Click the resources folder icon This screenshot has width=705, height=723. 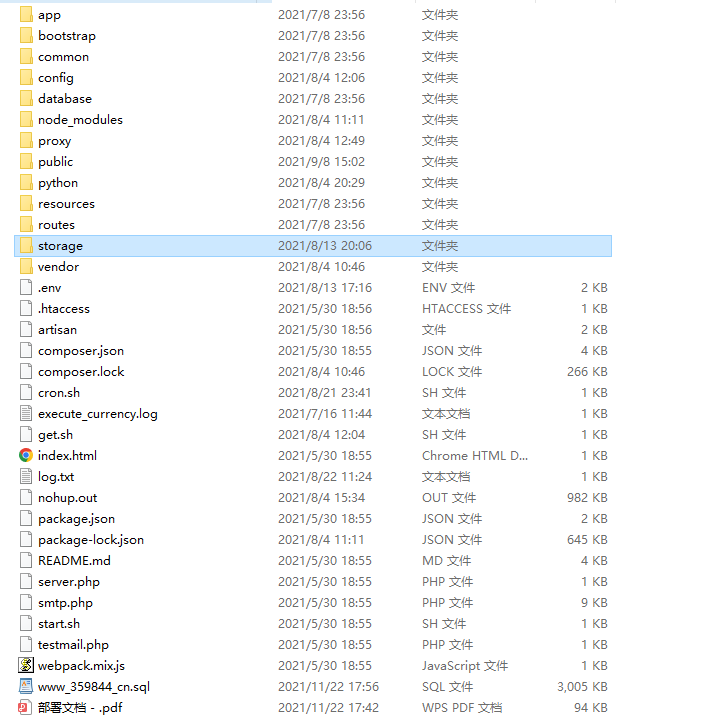pos(26,203)
